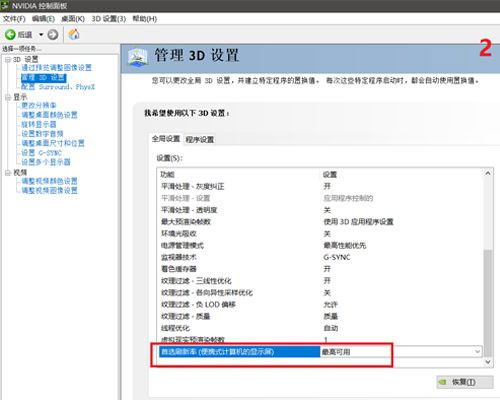Viewport: 500px width, 400px height.
Task: Open 设置 G-SYNC in the sidebar
Action: tap(42, 153)
